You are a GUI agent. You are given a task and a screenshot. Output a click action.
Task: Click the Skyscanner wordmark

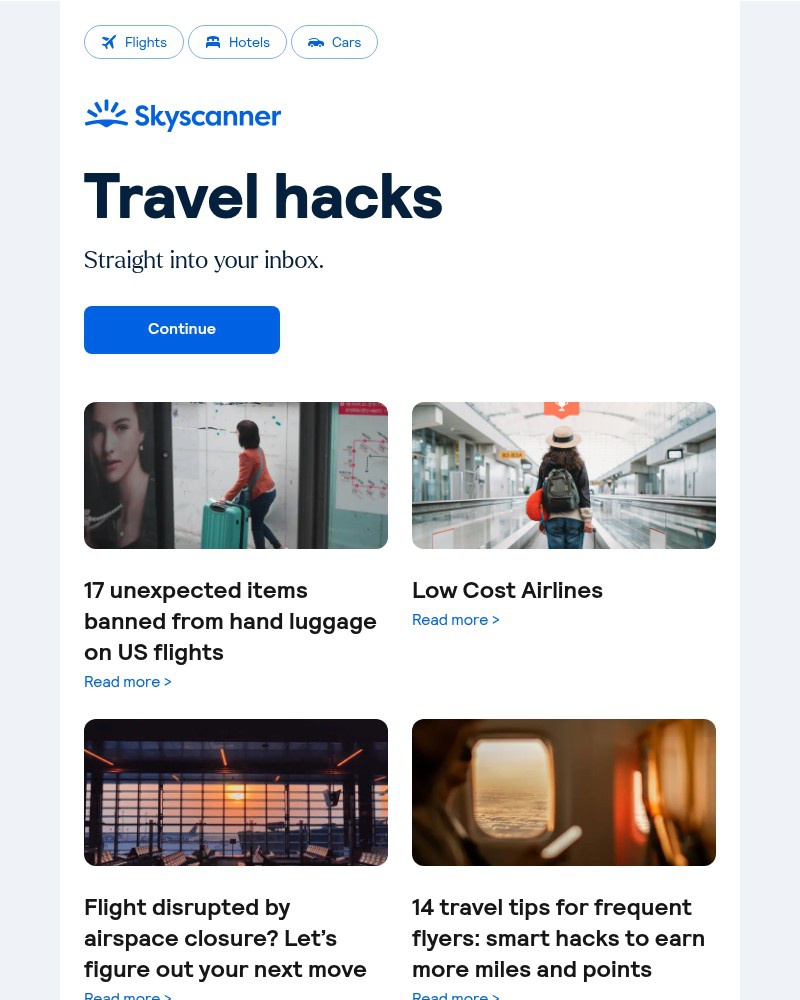[x=208, y=117]
